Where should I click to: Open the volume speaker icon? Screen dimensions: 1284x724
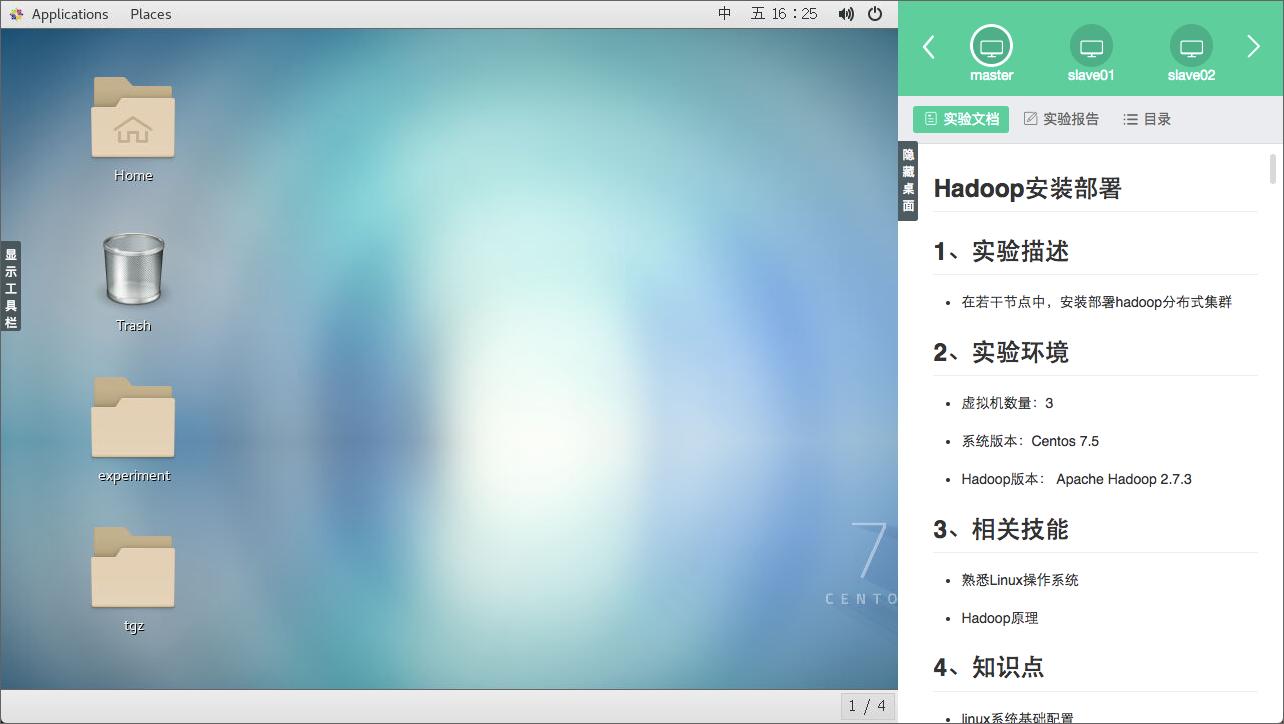[x=846, y=14]
